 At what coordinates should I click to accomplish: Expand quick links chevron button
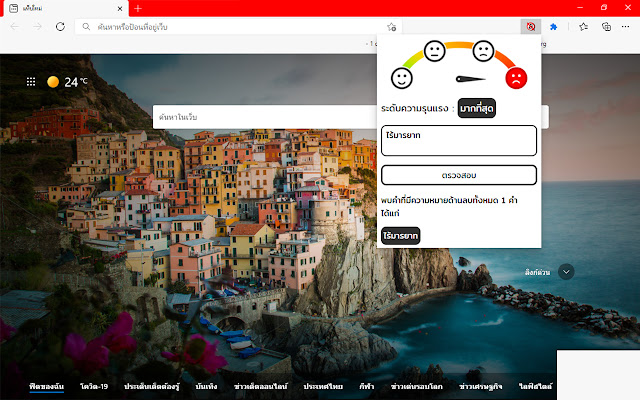point(566,272)
